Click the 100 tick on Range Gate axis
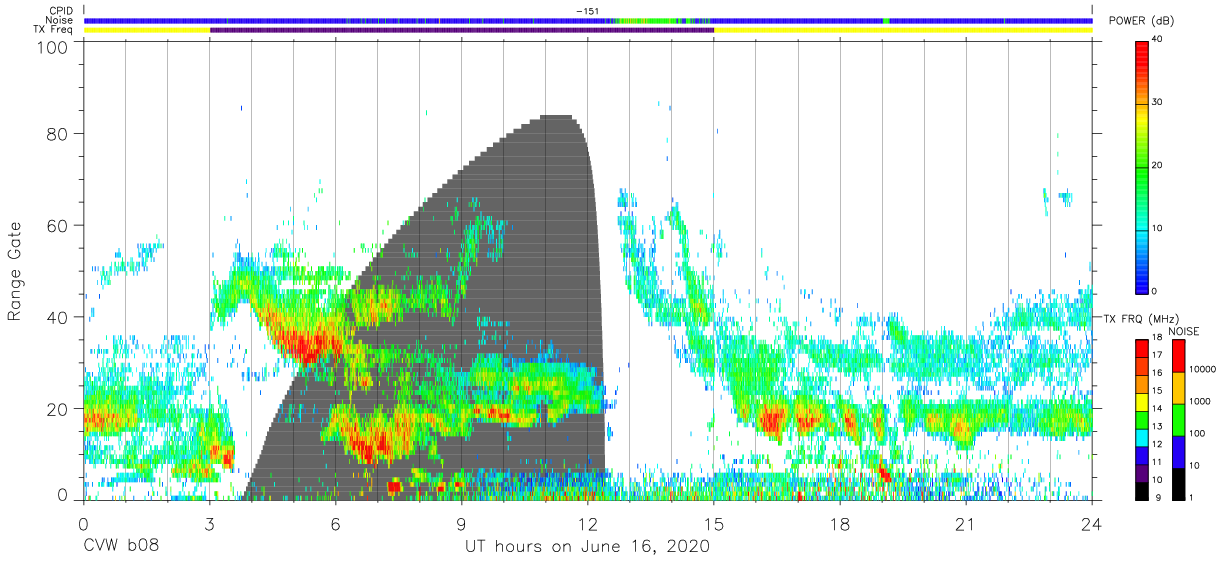 tap(52, 47)
